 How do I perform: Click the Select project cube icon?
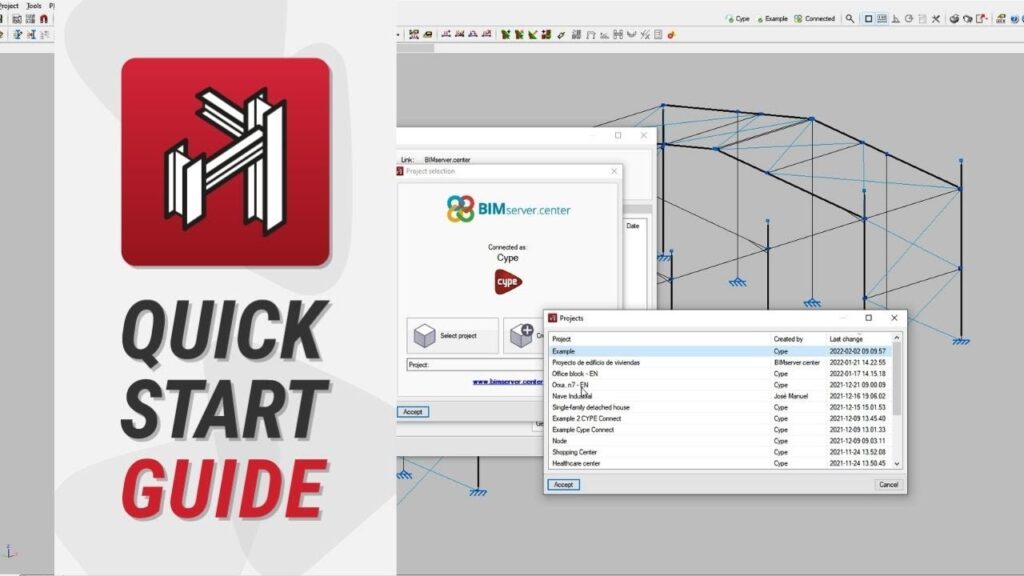(423, 336)
